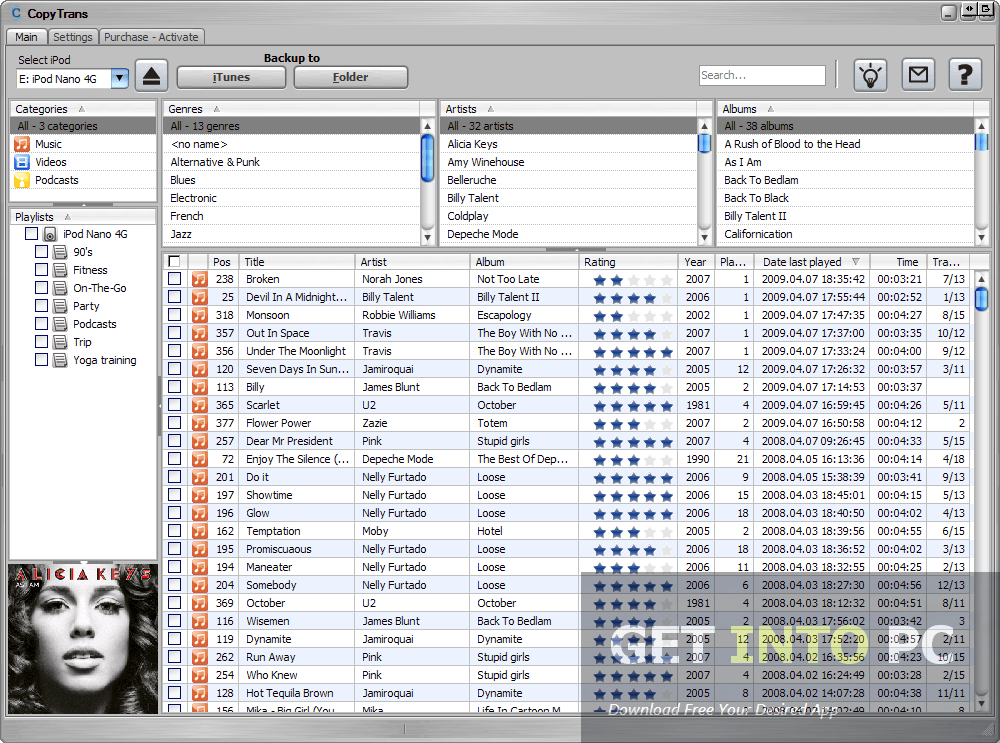The width and height of the screenshot is (1000, 743).
Task: Open the Select iPod dropdown
Action: coord(119,78)
